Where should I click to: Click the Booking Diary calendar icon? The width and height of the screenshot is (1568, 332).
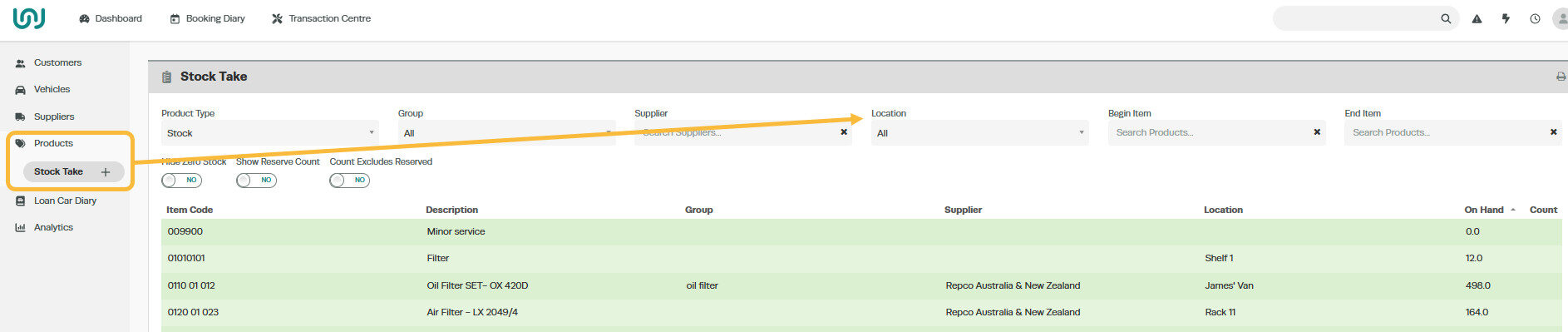coord(175,18)
